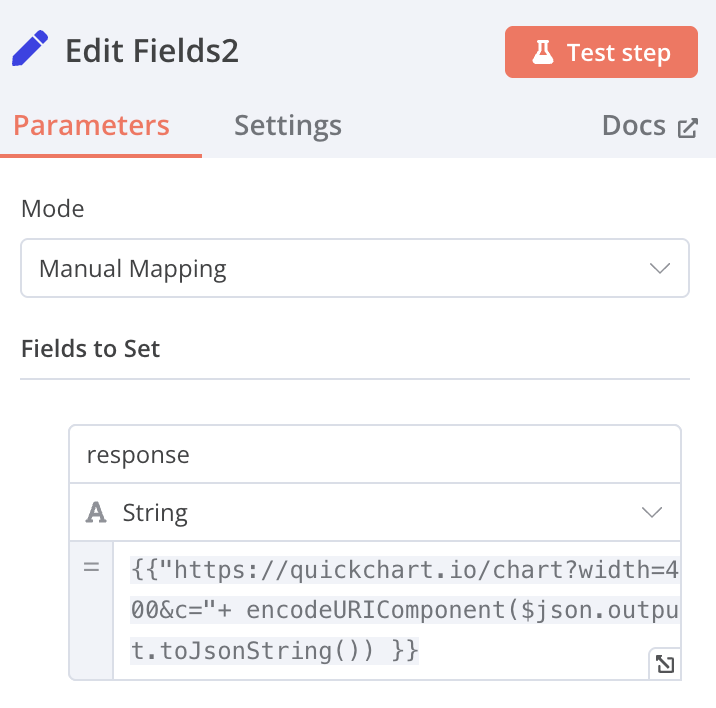Switch to the Parameters tab
Viewport: 716px width, 708px height.
coord(91,126)
